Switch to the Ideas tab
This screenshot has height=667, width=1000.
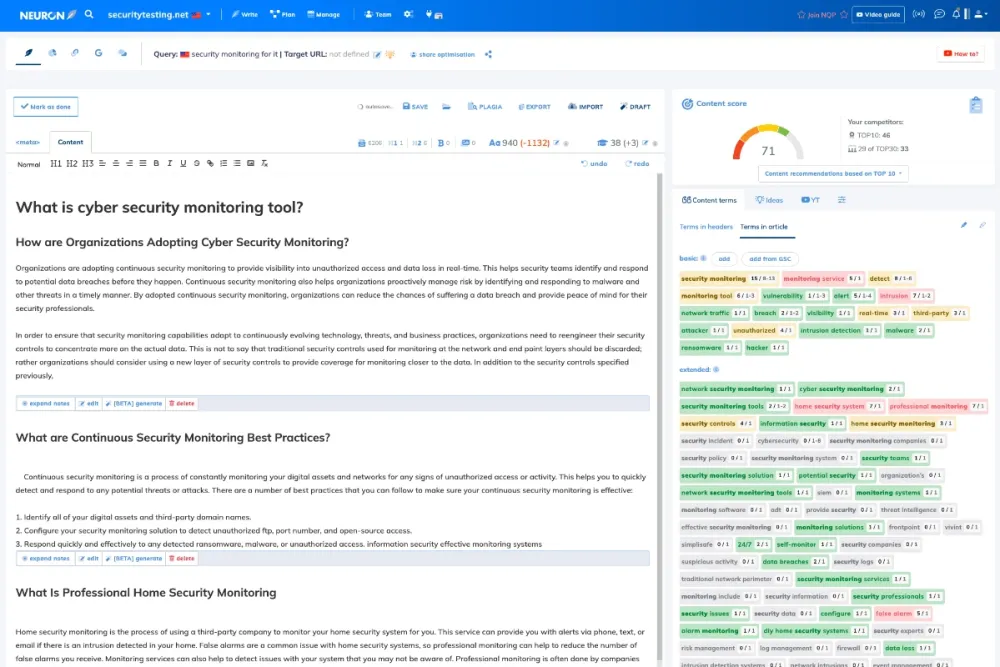pyautogui.click(x=769, y=200)
